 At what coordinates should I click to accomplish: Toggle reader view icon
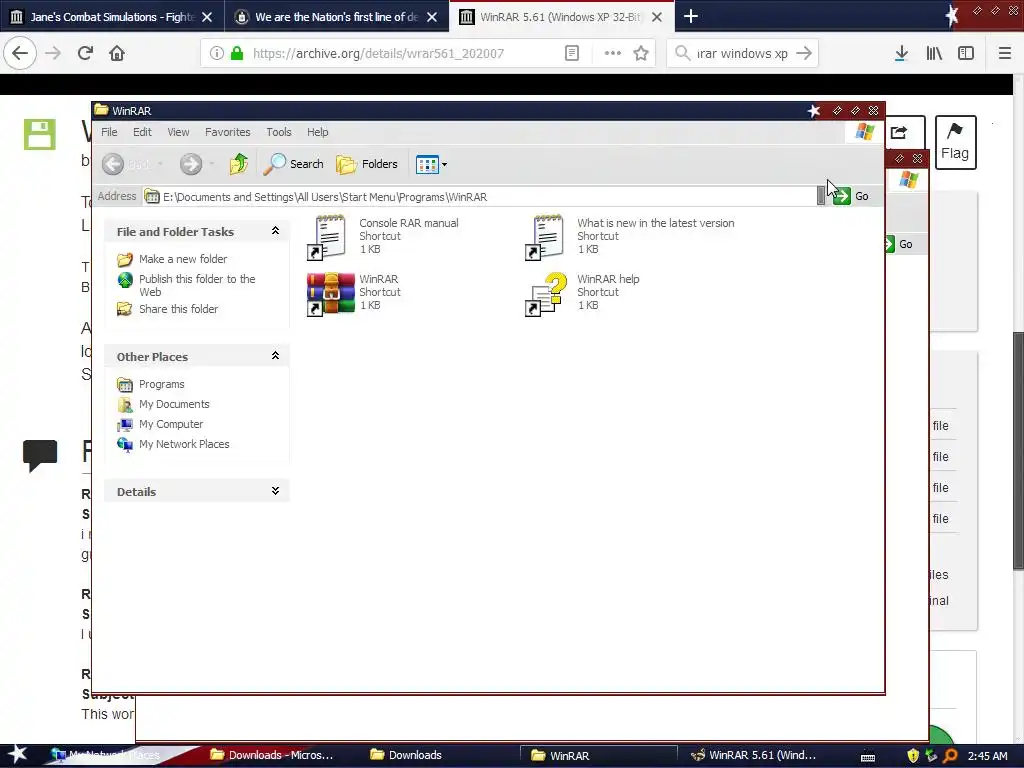[x=572, y=54]
